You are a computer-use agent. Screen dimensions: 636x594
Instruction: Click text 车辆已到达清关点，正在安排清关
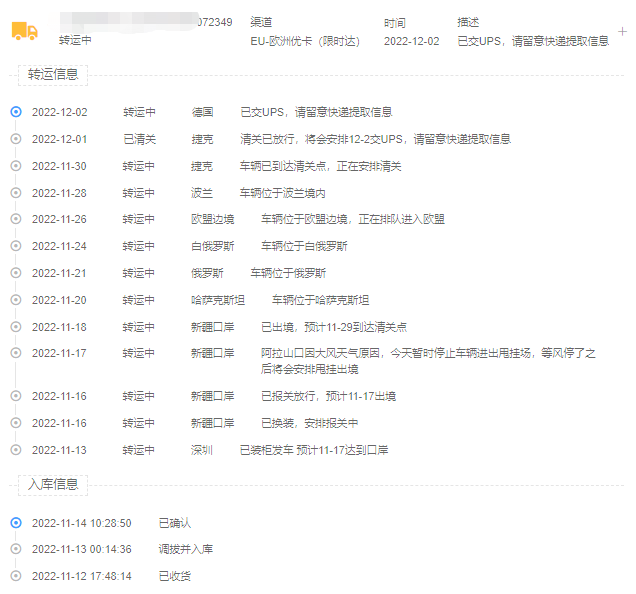[320, 166]
